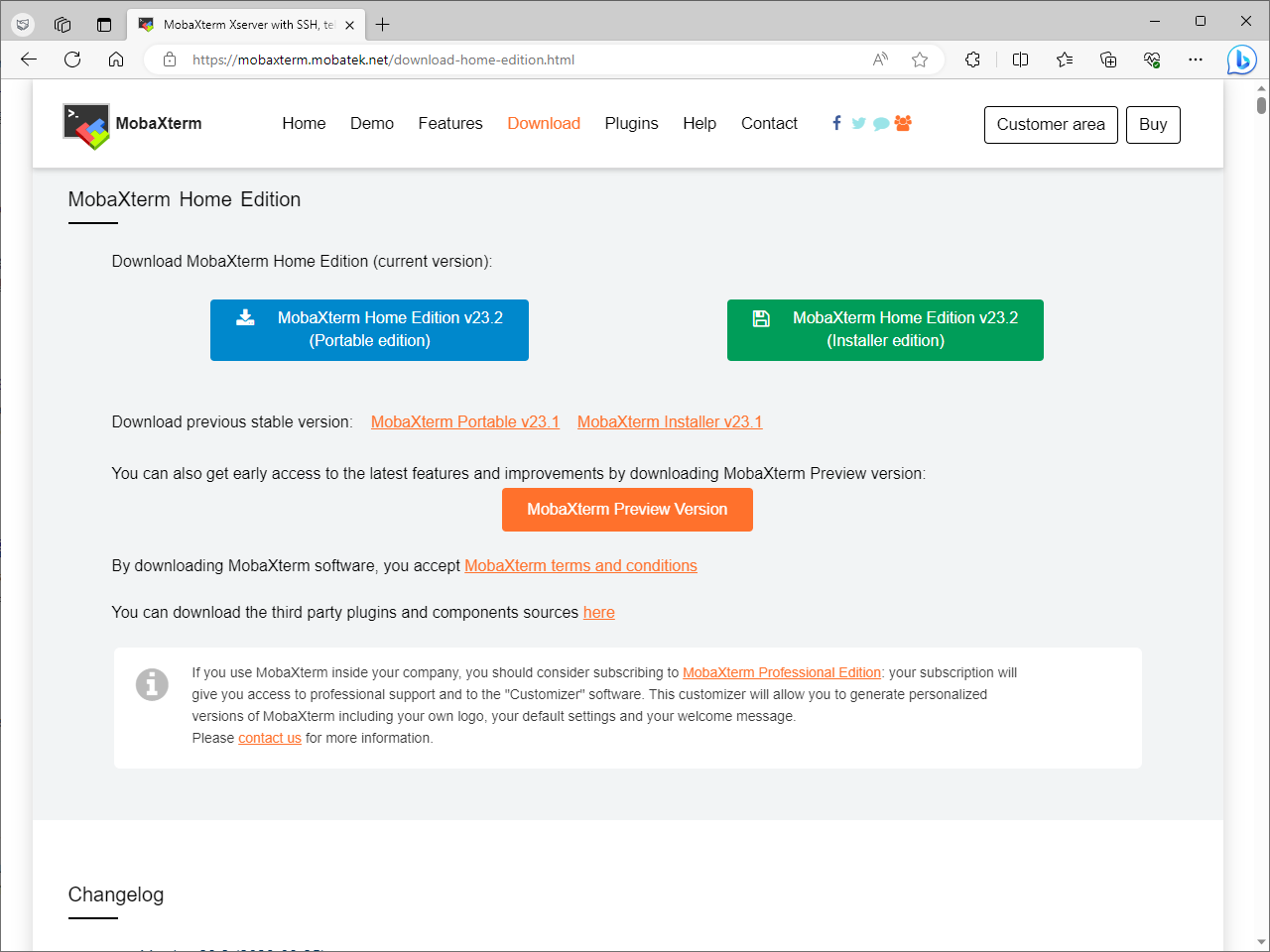Image resolution: width=1270 pixels, height=952 pixels.
Task: Open the MobaXterm Professional Edition link
Action: 782,672
